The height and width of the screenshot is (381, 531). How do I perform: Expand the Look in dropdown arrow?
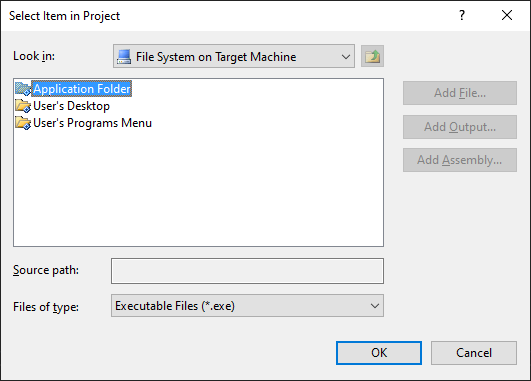345,57
